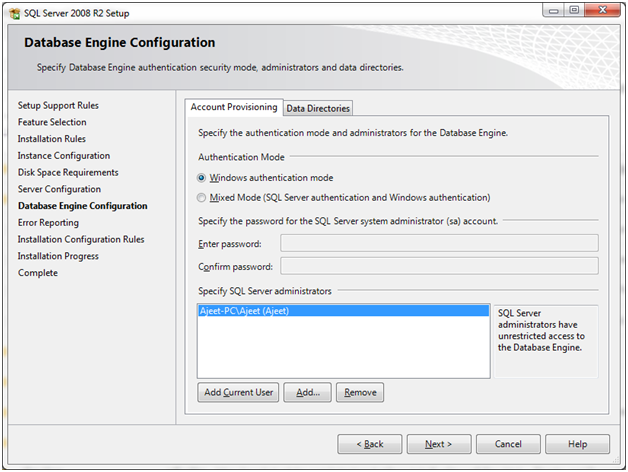Click Setup Support Rules step
Viewport: 628px width, 472px height.
pos(58,105)
